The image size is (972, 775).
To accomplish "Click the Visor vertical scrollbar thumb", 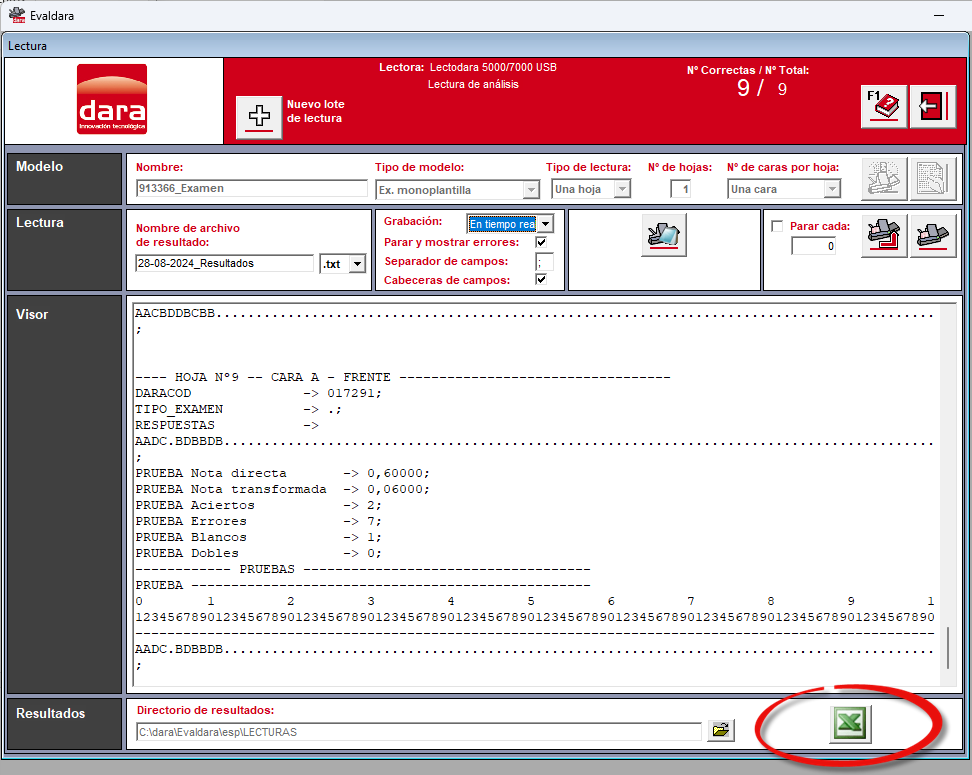I will 948,648.
